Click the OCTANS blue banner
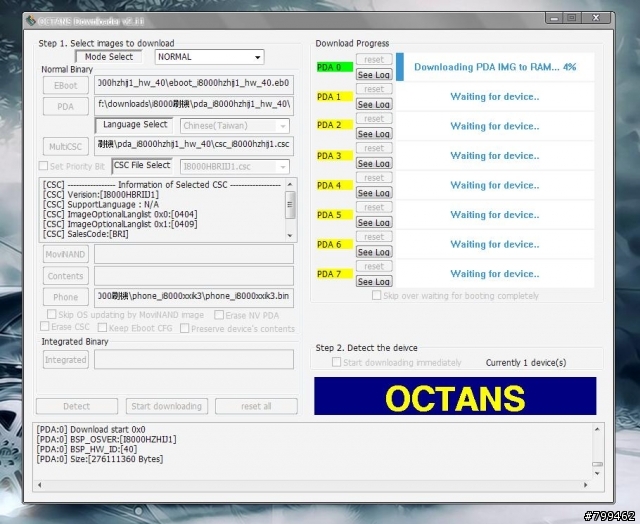This screenshot has width=640, height=524. 455,396
